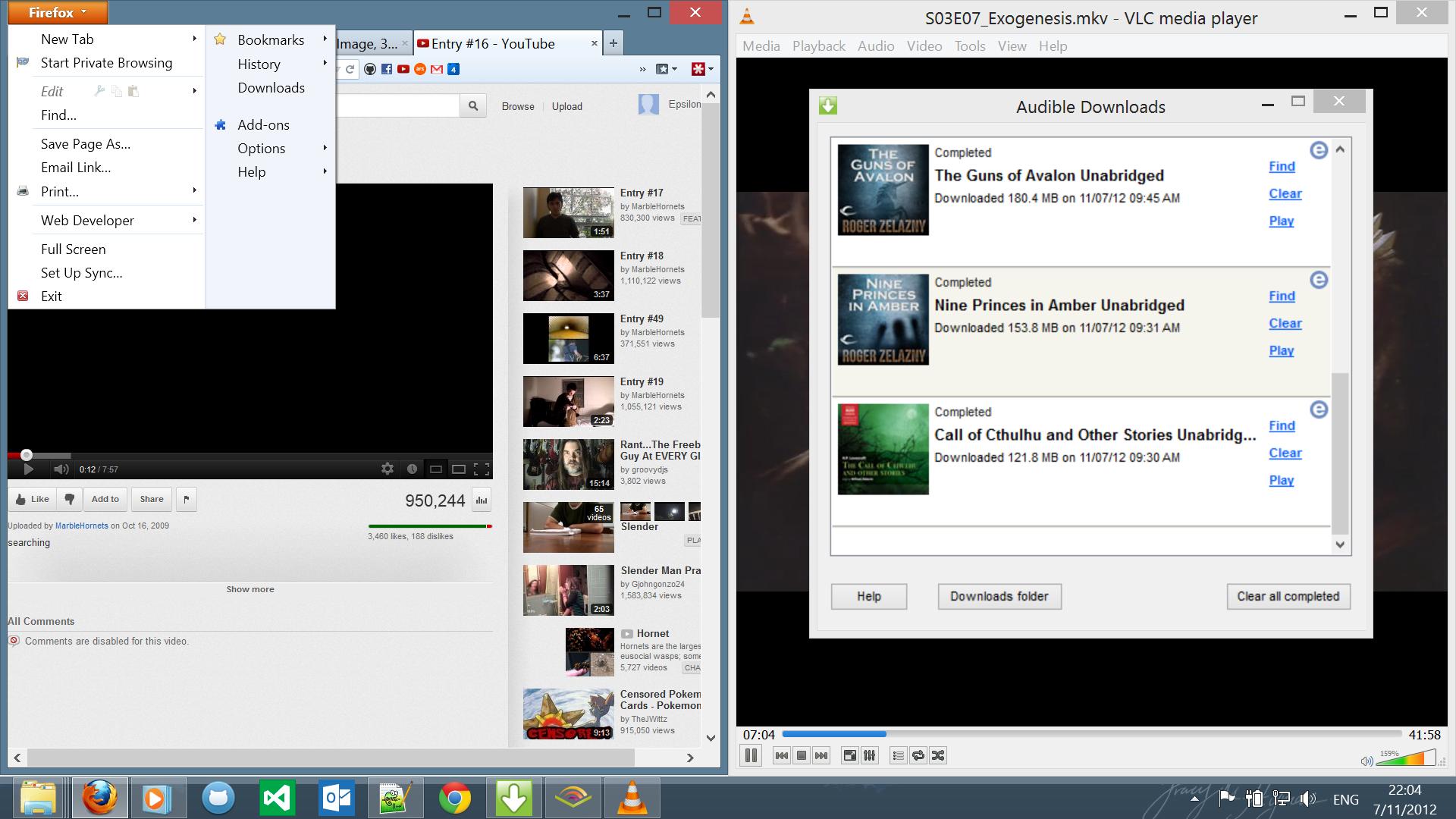Toggle YouTube video fullscreen mode
Screen dimensions: 1456x819
[484, 468]
